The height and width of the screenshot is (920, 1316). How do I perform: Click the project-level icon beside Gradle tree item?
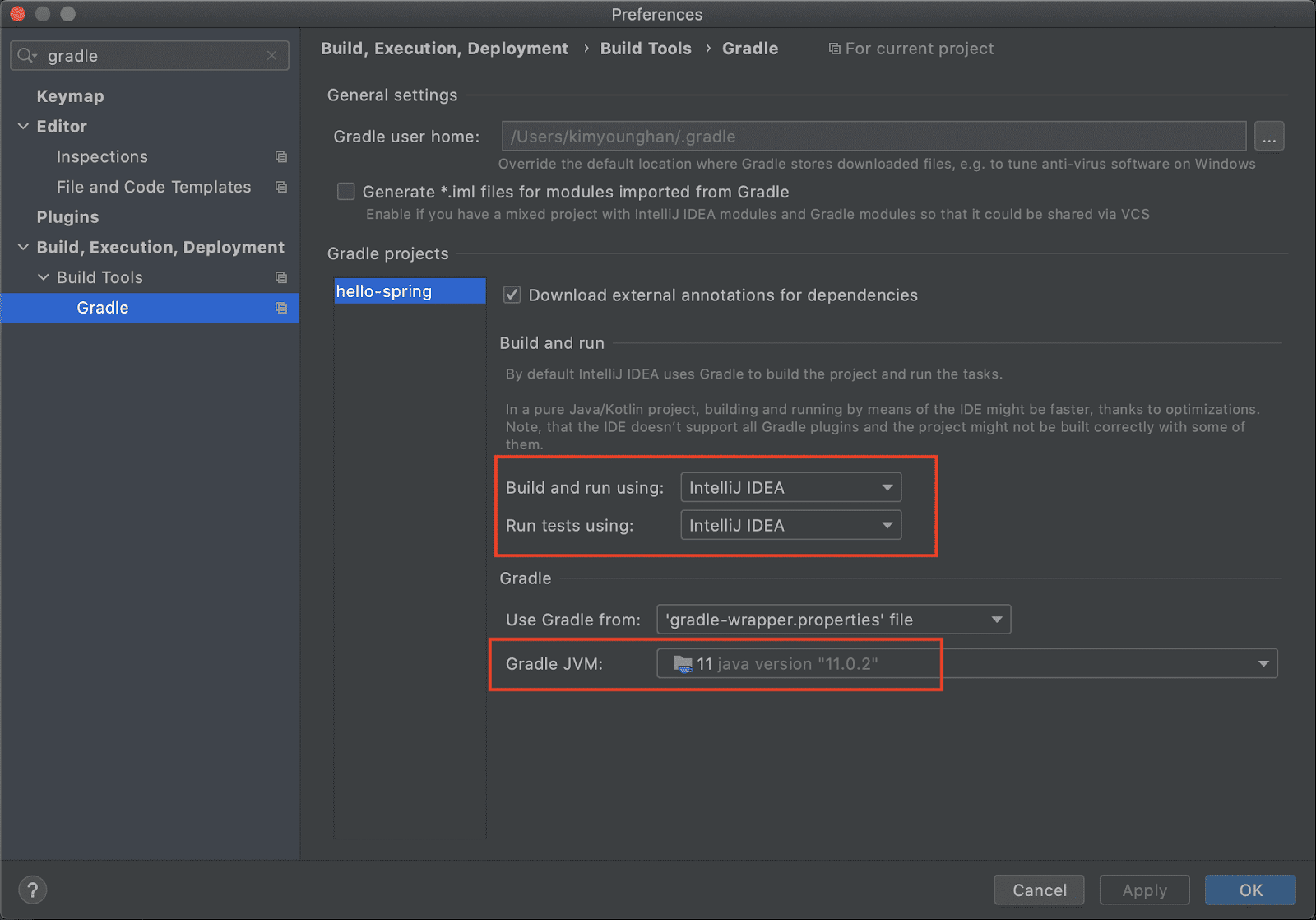tap(281, 309)
